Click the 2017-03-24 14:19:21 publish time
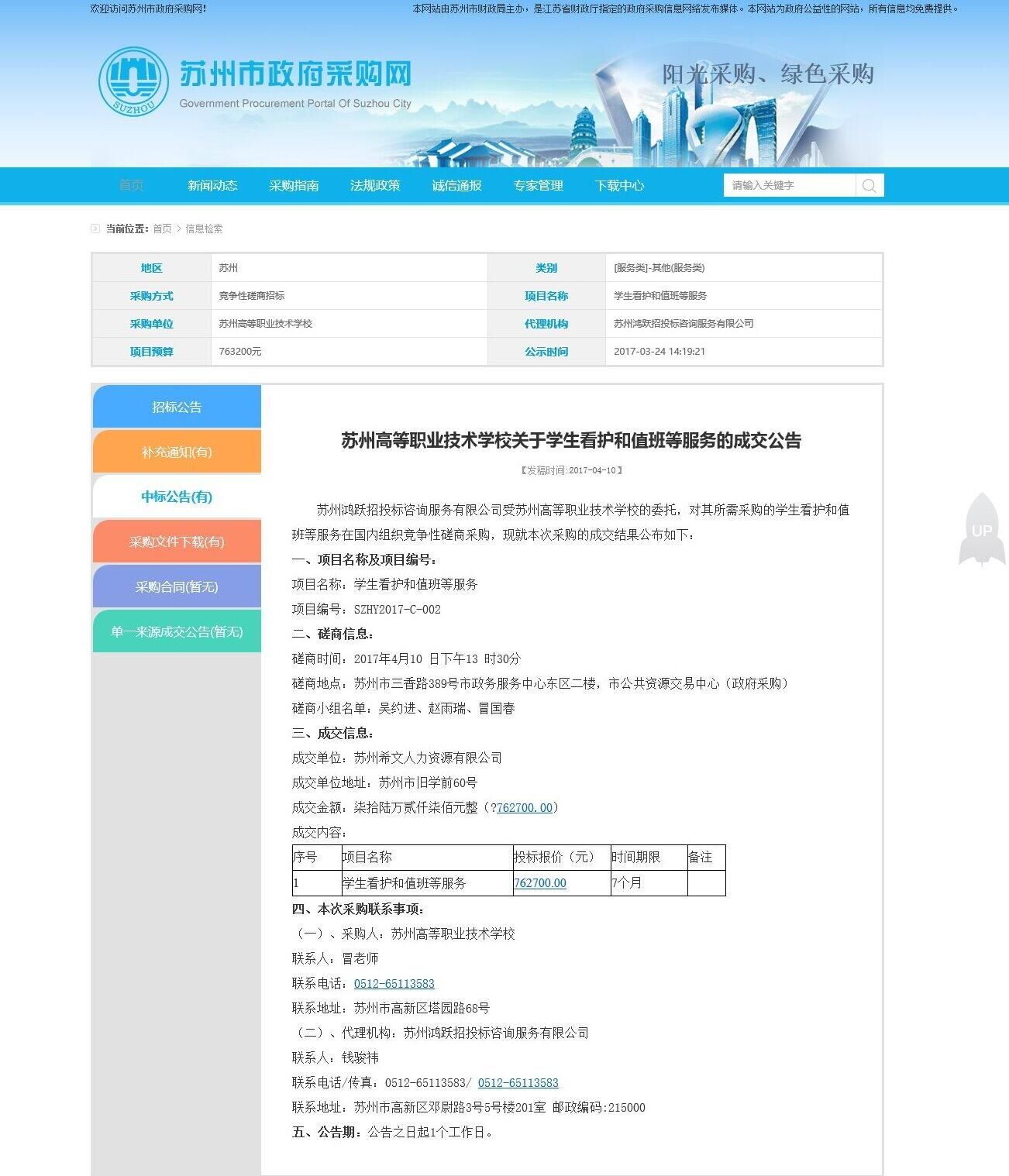 pos(659,351)
